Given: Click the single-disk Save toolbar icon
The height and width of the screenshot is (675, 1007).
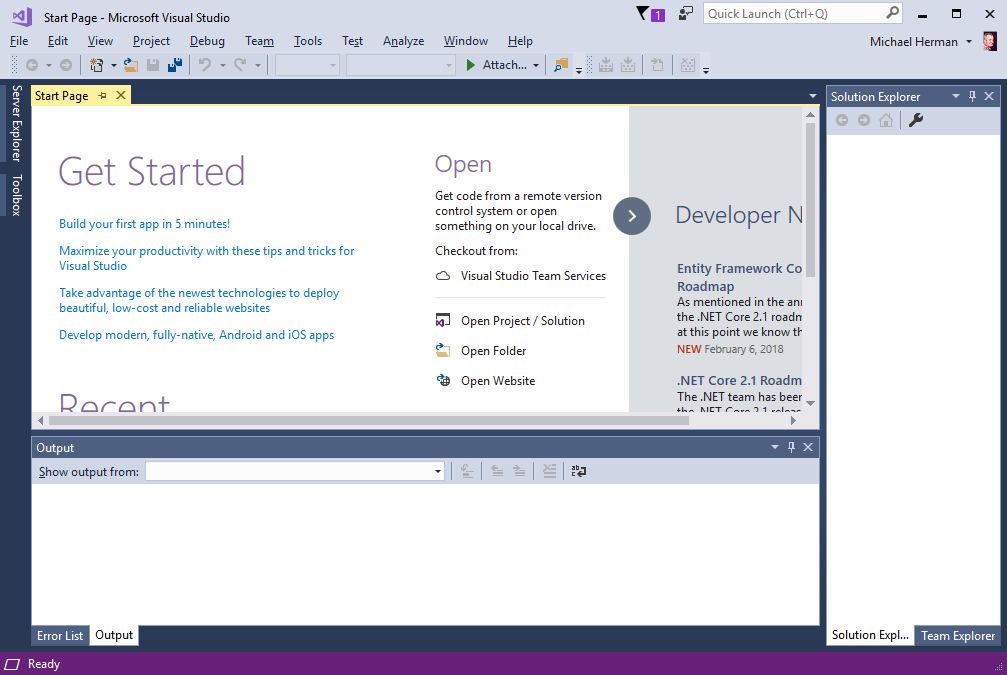Looking at the screenshot, I should (153, 65).
